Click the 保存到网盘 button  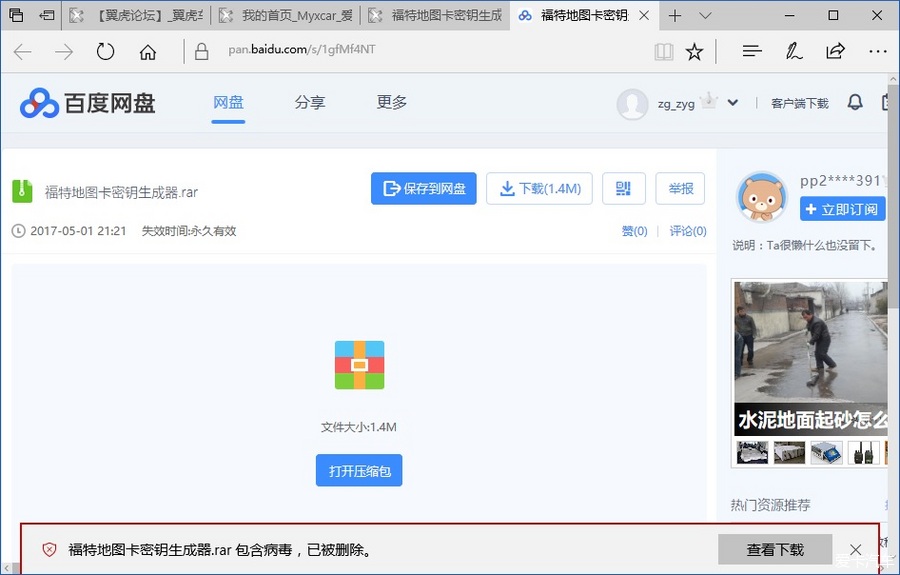424,188
